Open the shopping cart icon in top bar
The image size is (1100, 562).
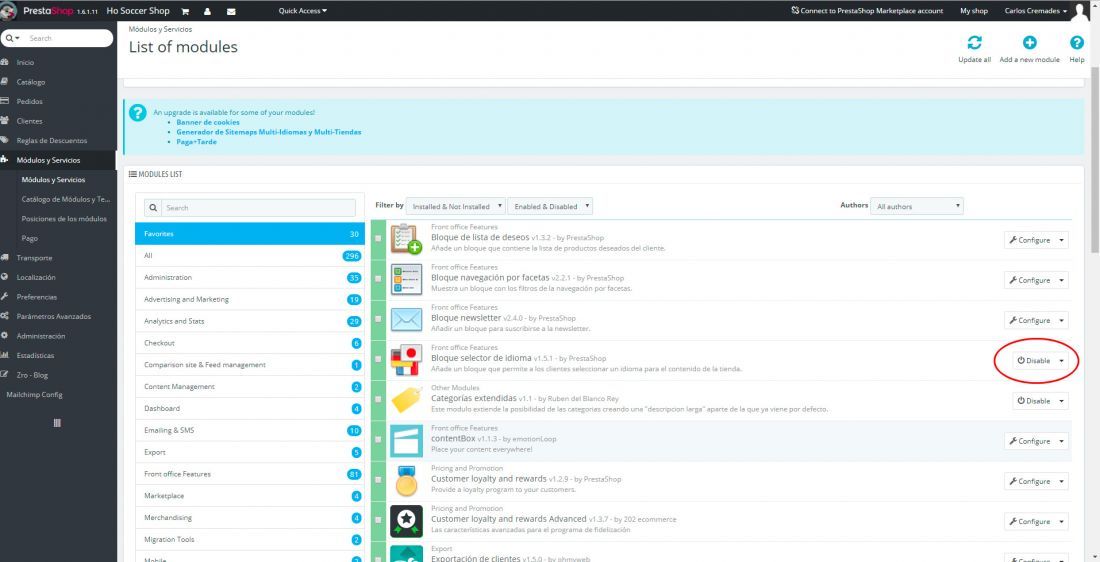pyautogui.click(x=185, y=11)
